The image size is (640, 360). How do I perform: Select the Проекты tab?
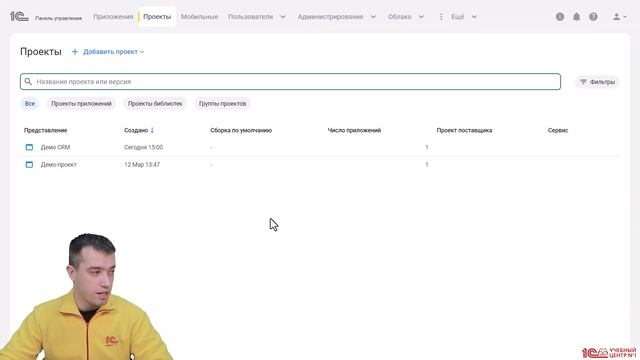pos(157,17)
